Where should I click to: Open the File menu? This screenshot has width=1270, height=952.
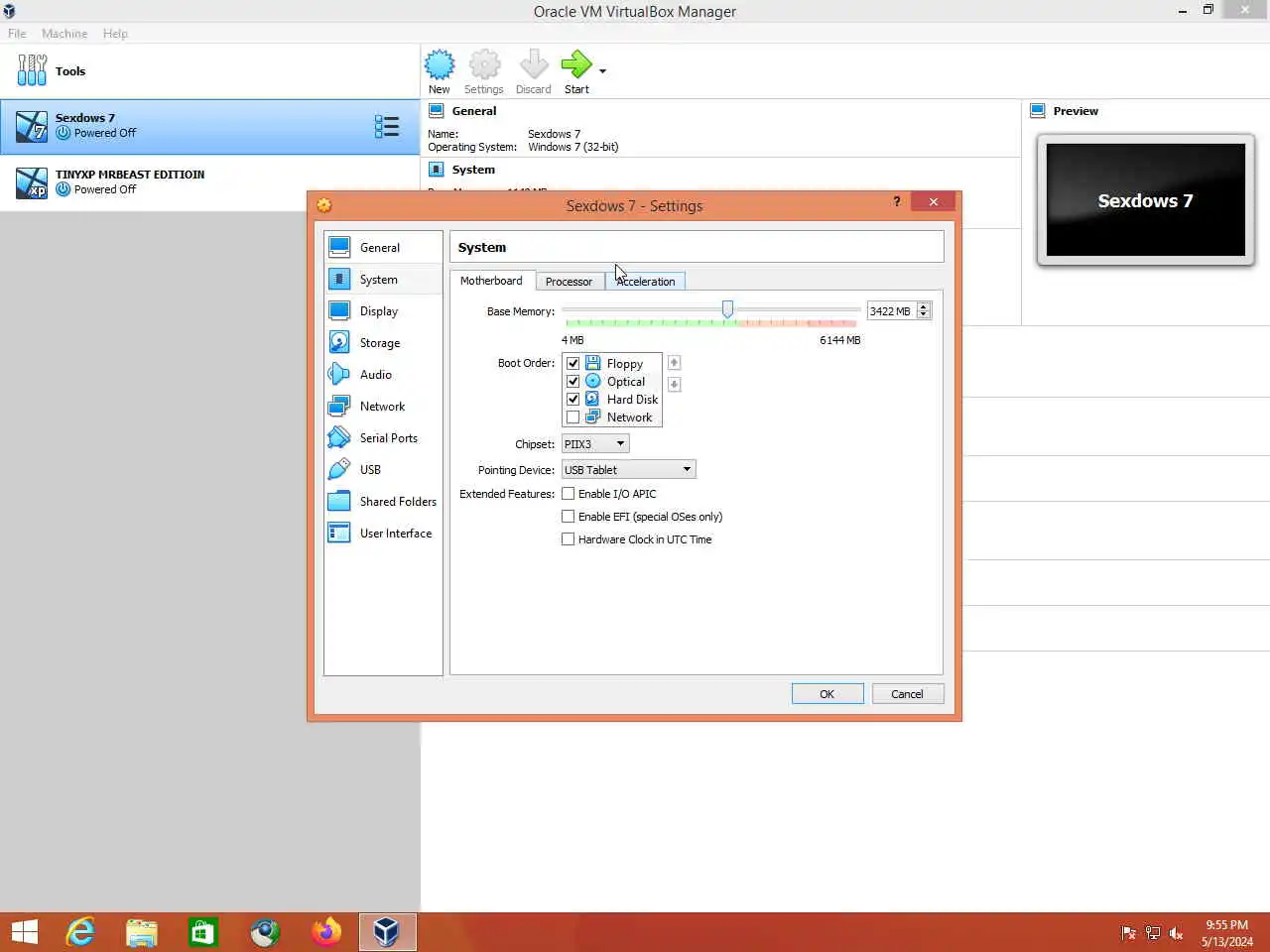tap(17, 34)
